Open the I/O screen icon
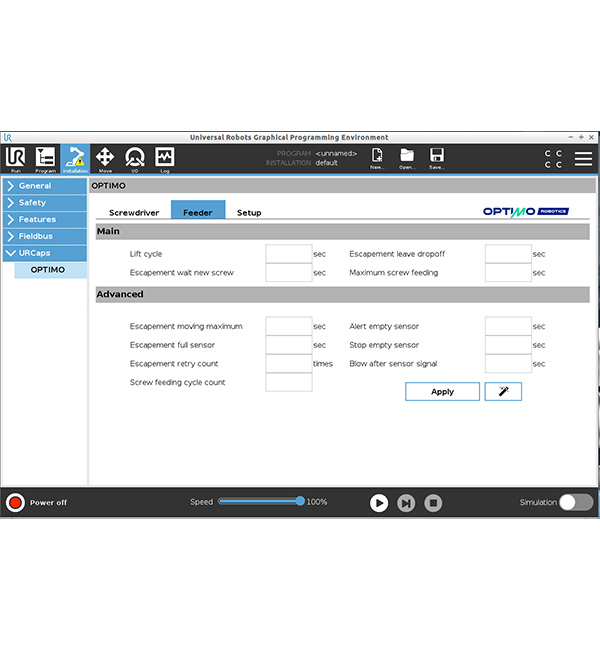The image size is (600, 650). pos(135,159)
